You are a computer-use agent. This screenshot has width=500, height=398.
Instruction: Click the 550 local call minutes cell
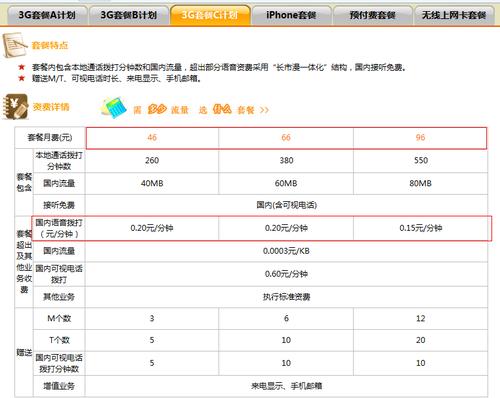(x=421, y=161)
